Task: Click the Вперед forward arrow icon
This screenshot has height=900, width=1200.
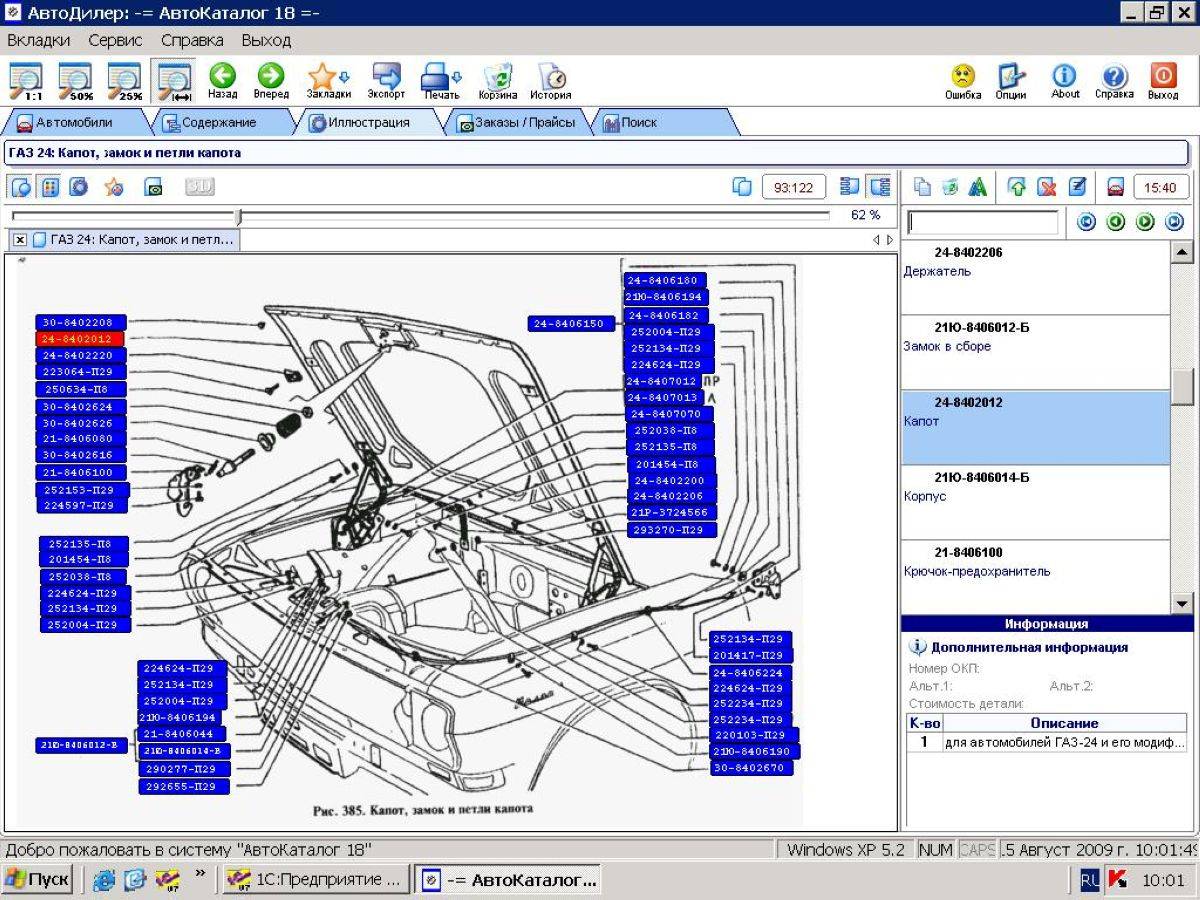Action: click(271, 76)
